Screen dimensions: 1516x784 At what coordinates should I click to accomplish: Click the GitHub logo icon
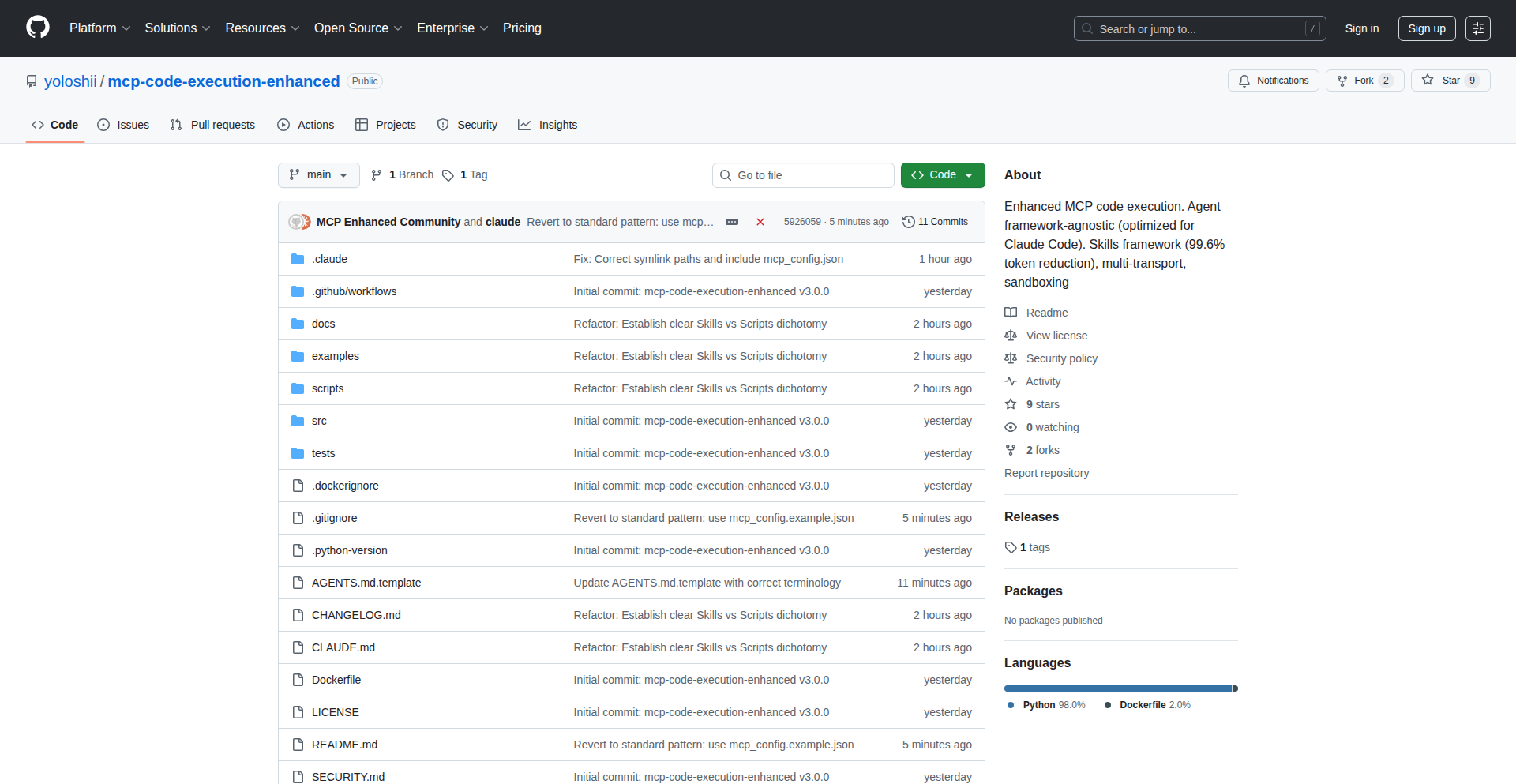coord(37,28)
